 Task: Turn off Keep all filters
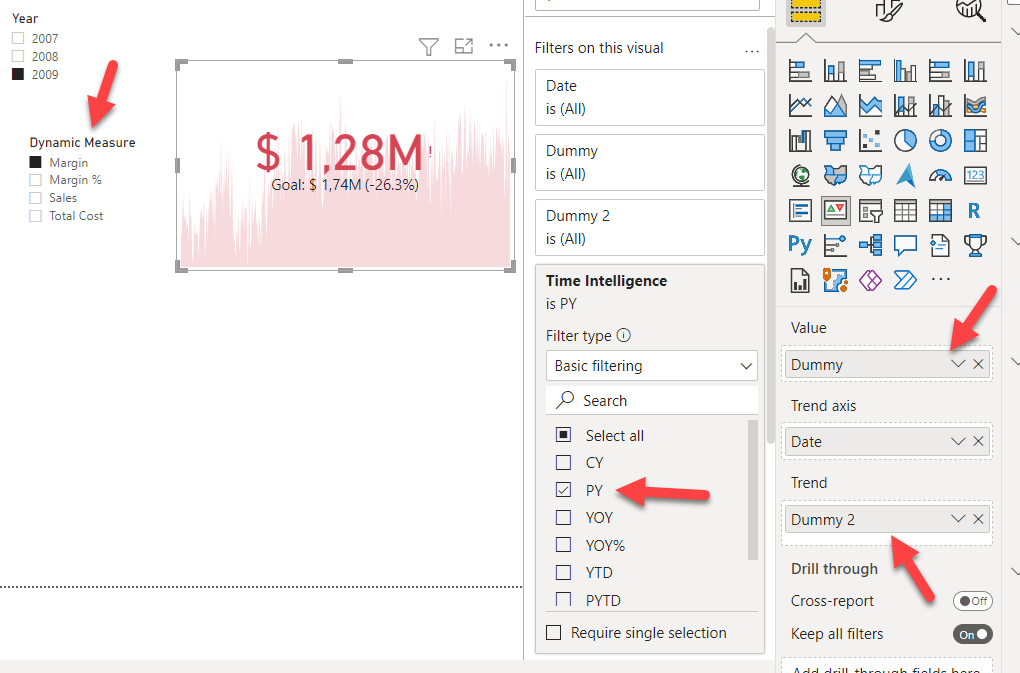point(973,634)
